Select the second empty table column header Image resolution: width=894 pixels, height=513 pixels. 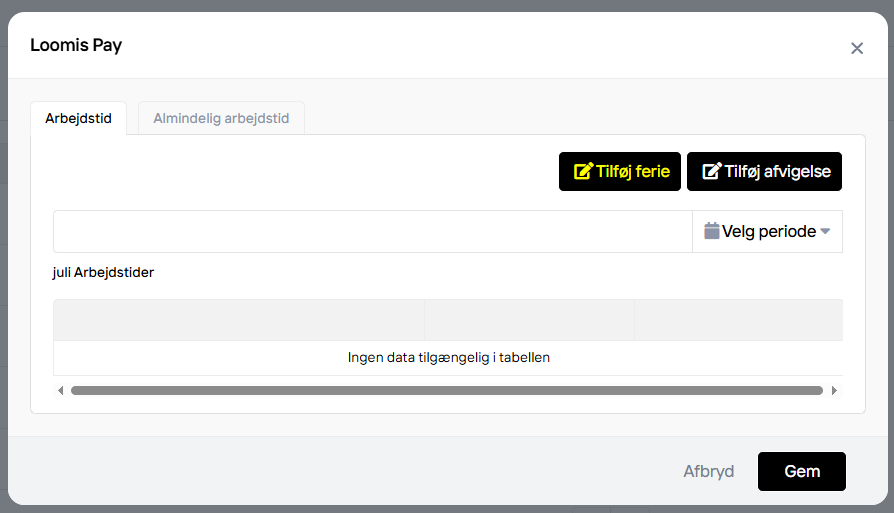coord(529,320)
